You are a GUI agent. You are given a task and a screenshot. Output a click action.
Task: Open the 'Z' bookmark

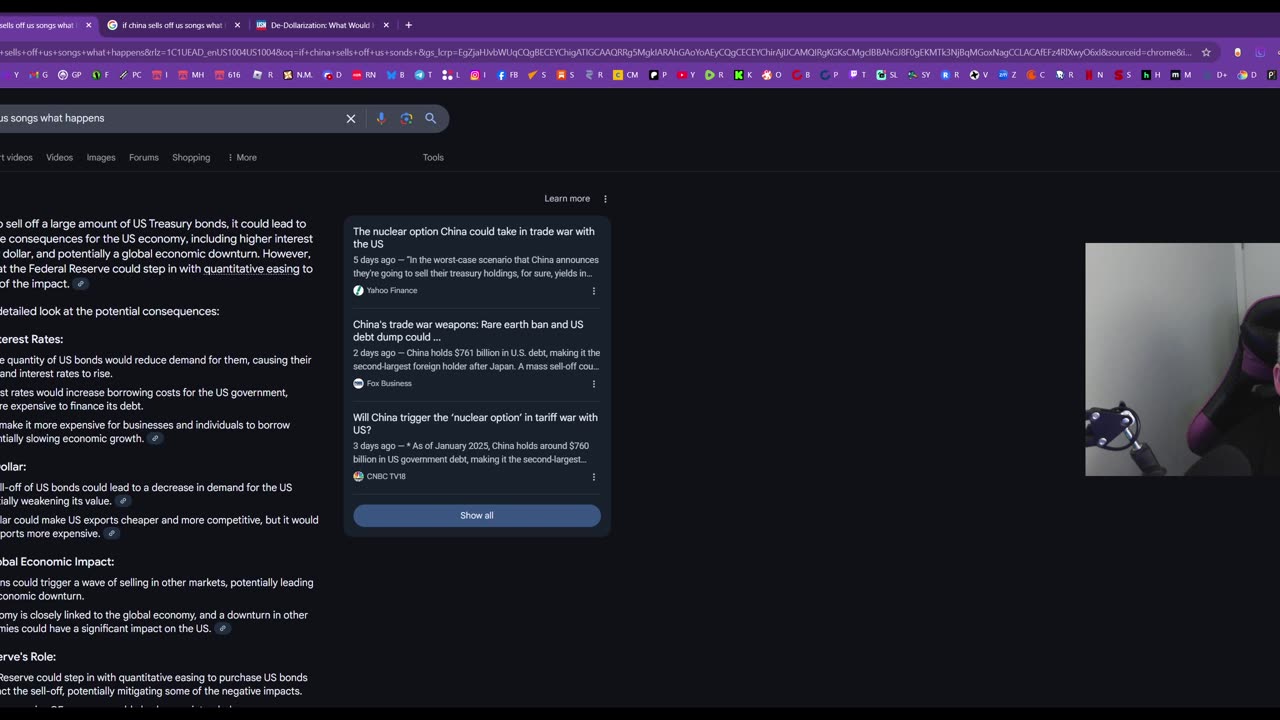point(1008,74)
